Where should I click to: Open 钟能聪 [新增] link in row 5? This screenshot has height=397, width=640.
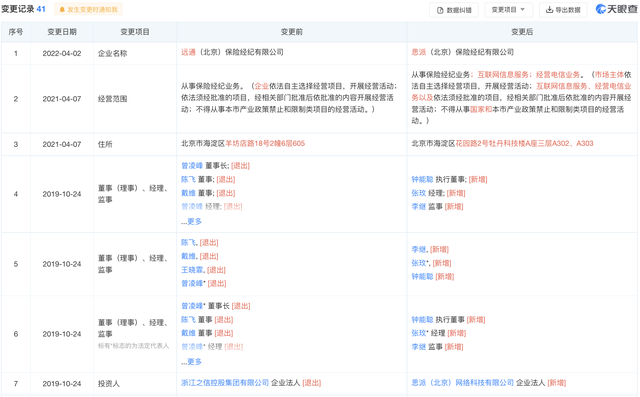(422, 276)
